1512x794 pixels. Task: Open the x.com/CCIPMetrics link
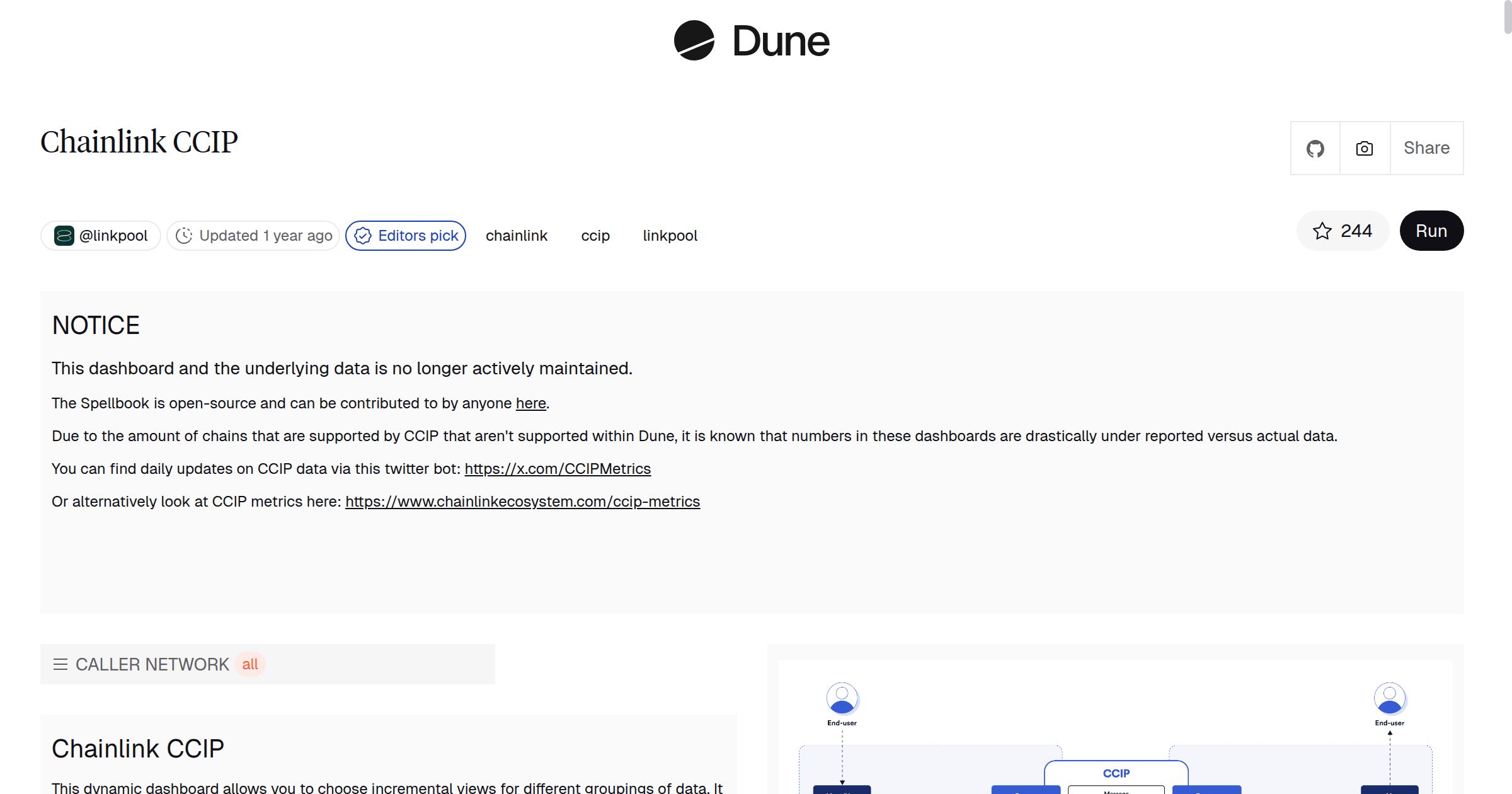pyautogui.click(x=558, y=469)
